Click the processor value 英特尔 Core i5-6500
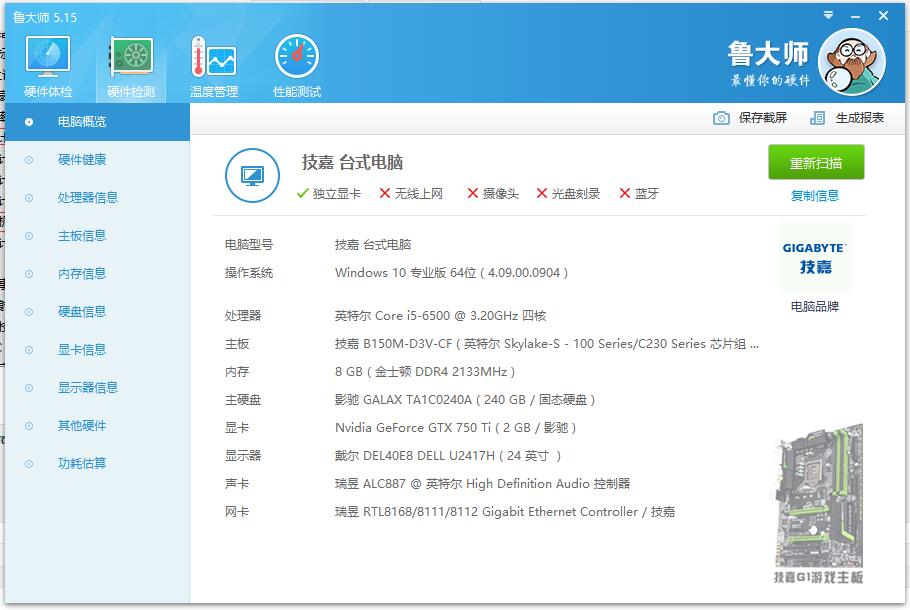 pos(440,316)
